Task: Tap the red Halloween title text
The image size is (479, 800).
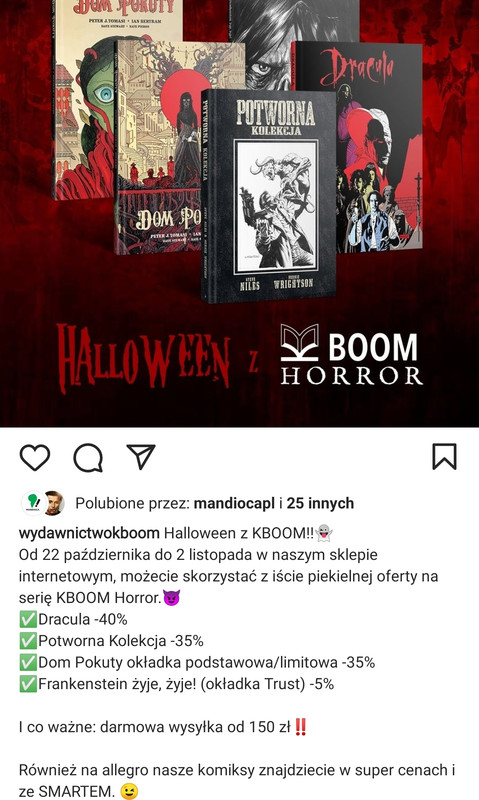Action: 143,357
